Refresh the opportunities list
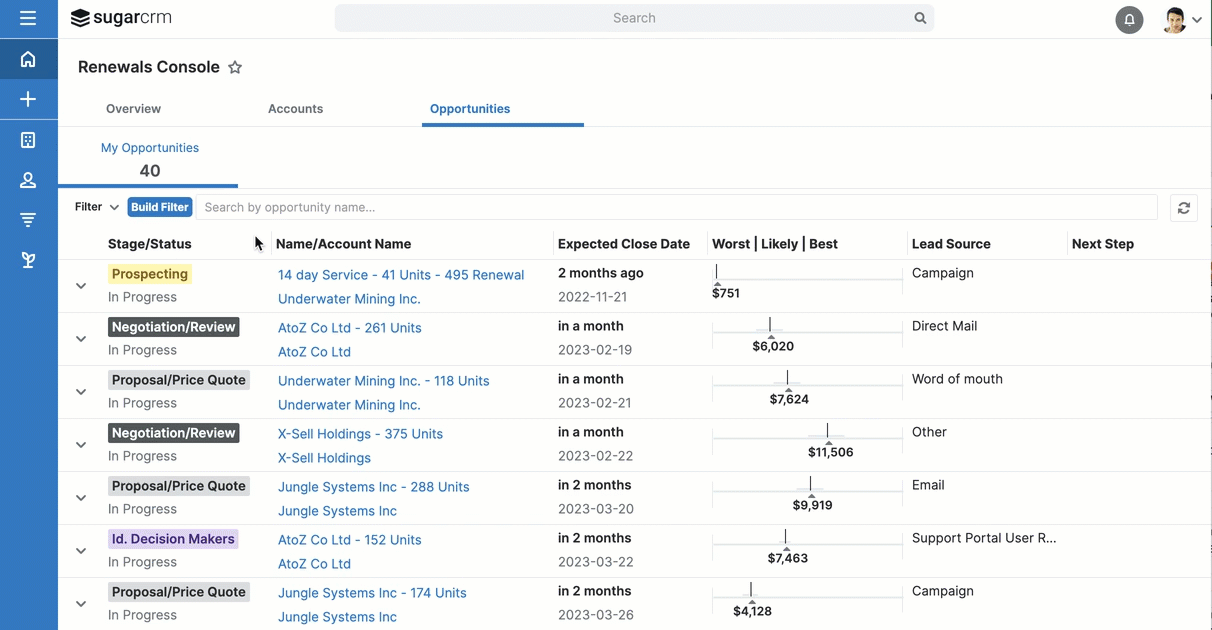 1184,208
